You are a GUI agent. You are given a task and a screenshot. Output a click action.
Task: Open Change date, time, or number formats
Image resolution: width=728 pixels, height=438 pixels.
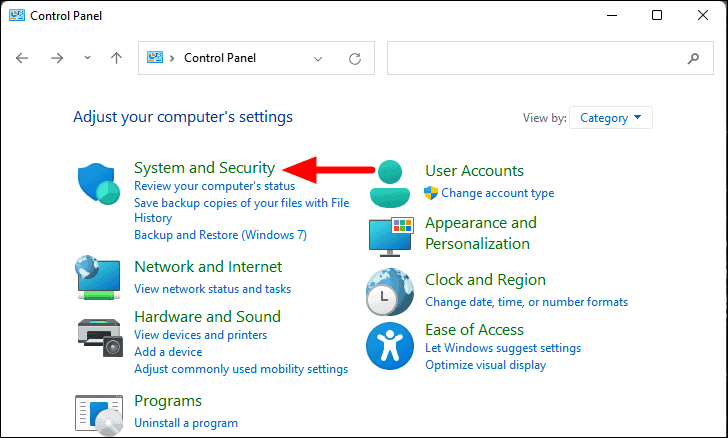pyautogui.click(x=526, y=302)
